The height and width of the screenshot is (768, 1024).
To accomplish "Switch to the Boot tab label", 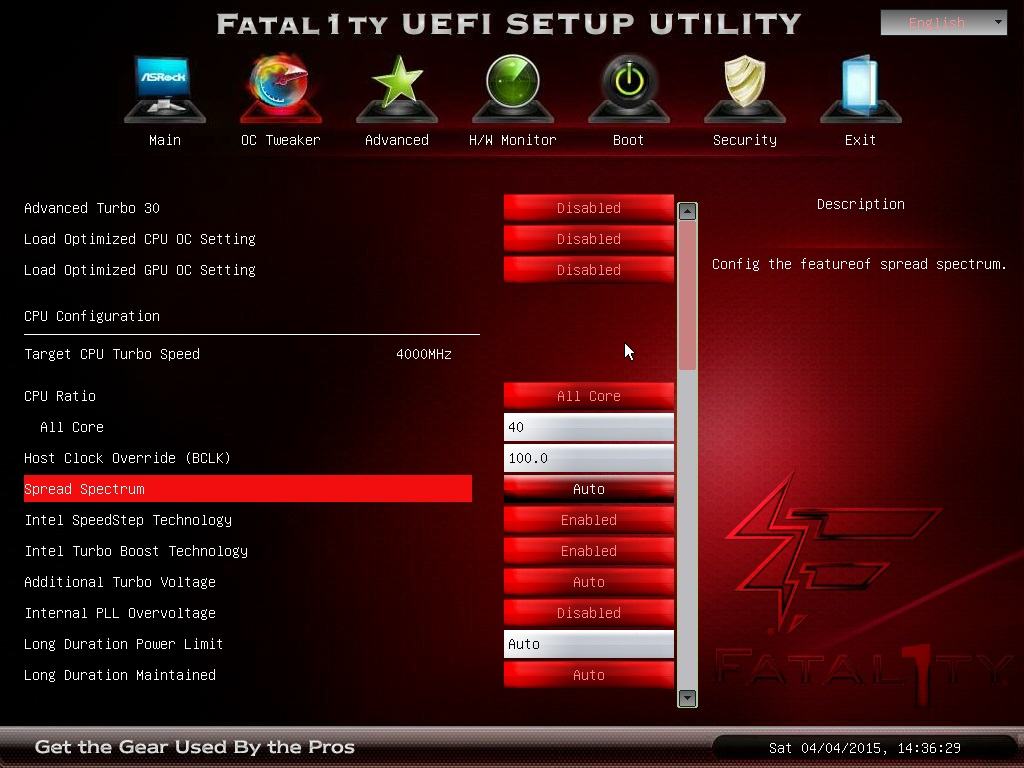I will (x=629, y=140).
